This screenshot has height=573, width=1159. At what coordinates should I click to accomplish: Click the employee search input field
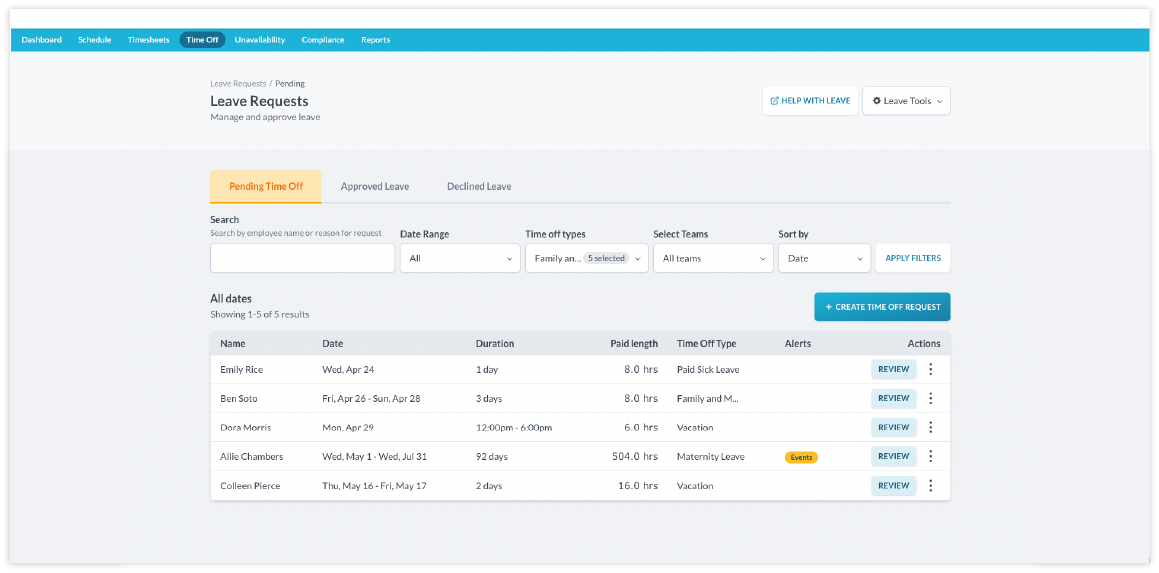tap(302, 258)
